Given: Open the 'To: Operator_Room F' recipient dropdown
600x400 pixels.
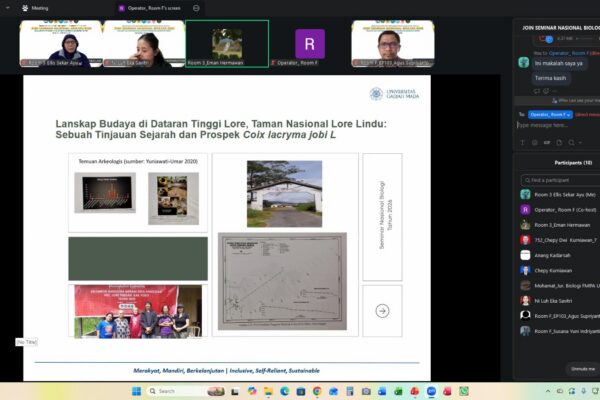Looking at the screenshot, I should (550, 114).
